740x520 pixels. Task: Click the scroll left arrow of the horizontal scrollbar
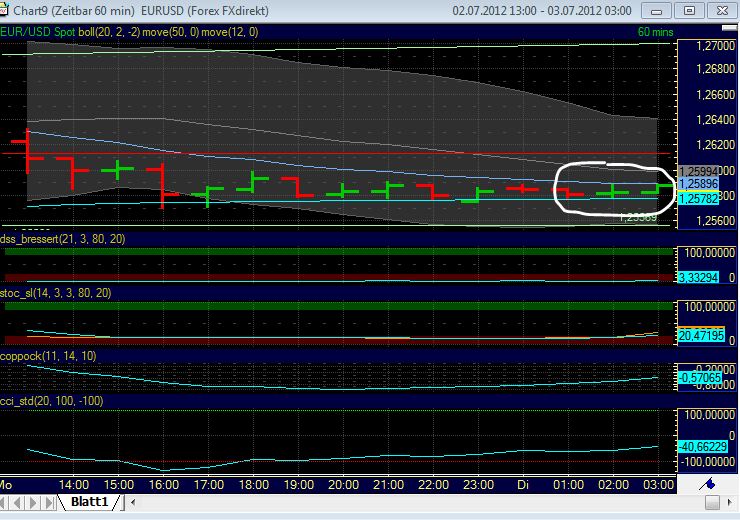coord(133,503)
